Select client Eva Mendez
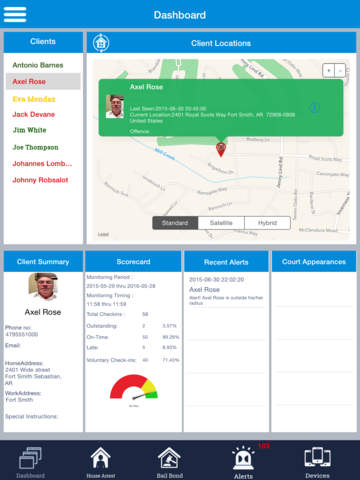The image size is (360, 480). pyautogui.click(x=34, y=99)
